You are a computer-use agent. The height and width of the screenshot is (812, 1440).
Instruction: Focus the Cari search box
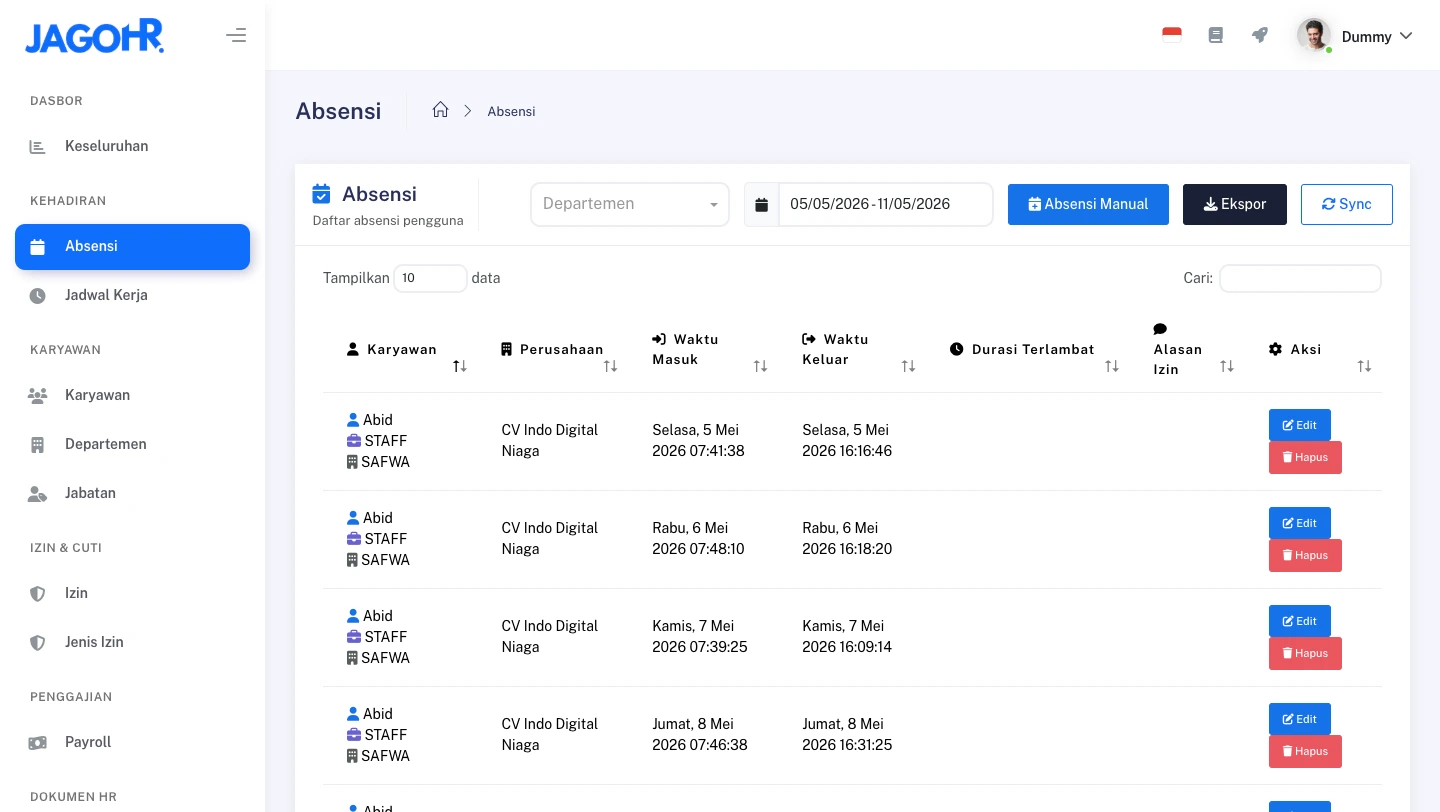1300,278
